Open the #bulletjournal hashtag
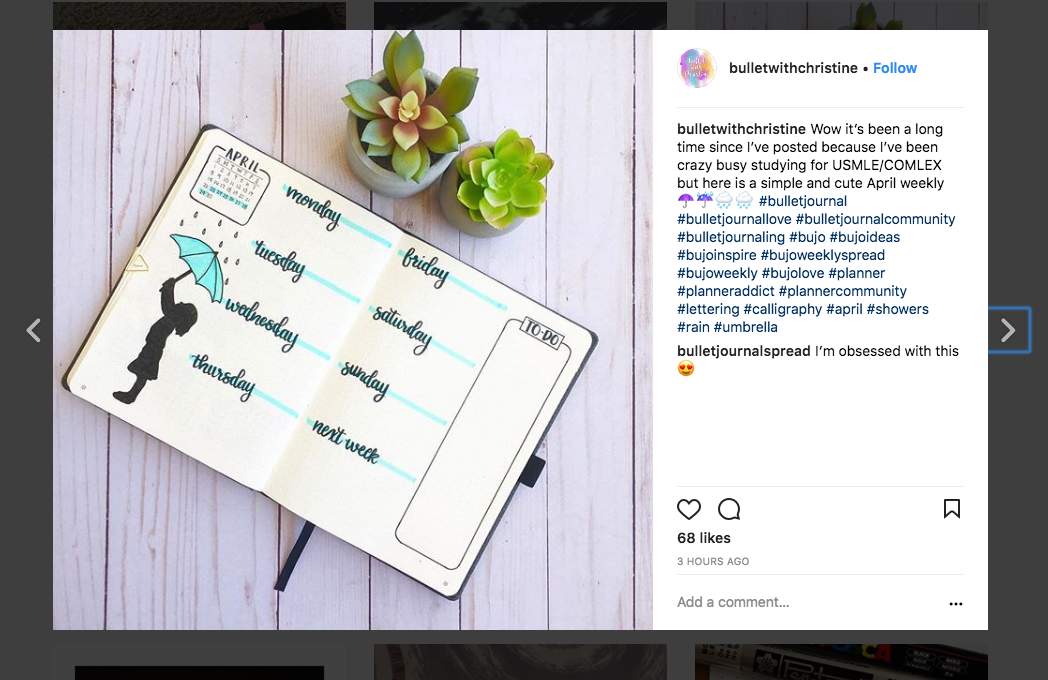This screenshot has width=1048, height=680. point(803,201)
